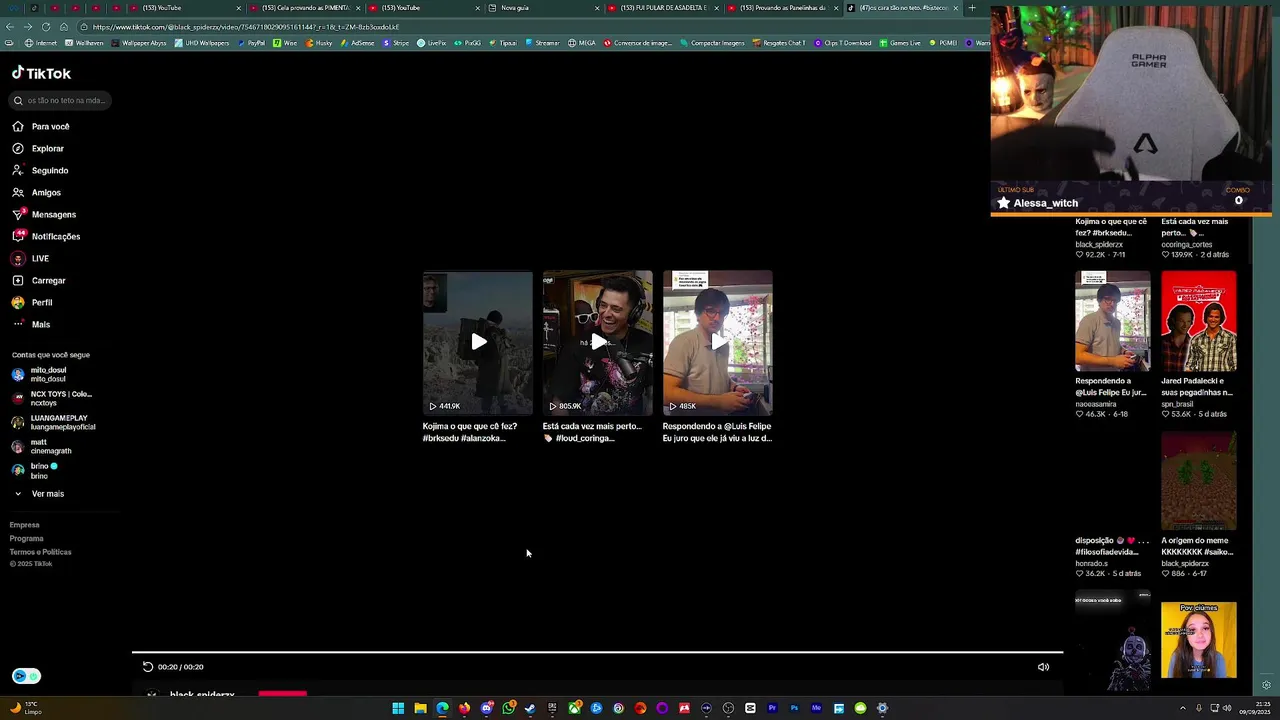Open the Pov: ciúmes sidebar video
The width and height of the screenshot is (1280, 720).
pyautogui.click(x=1199, y=640)
